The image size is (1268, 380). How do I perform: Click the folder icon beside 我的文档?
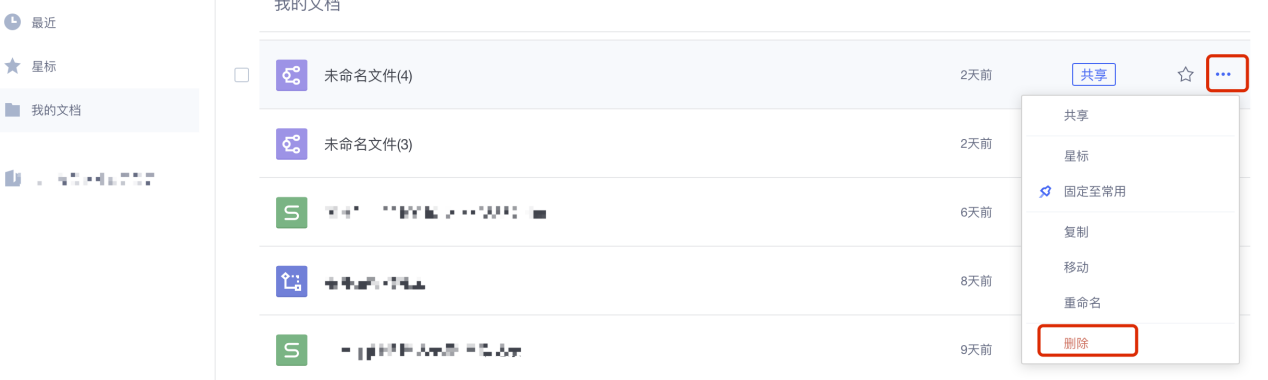[x=13, y=110]
